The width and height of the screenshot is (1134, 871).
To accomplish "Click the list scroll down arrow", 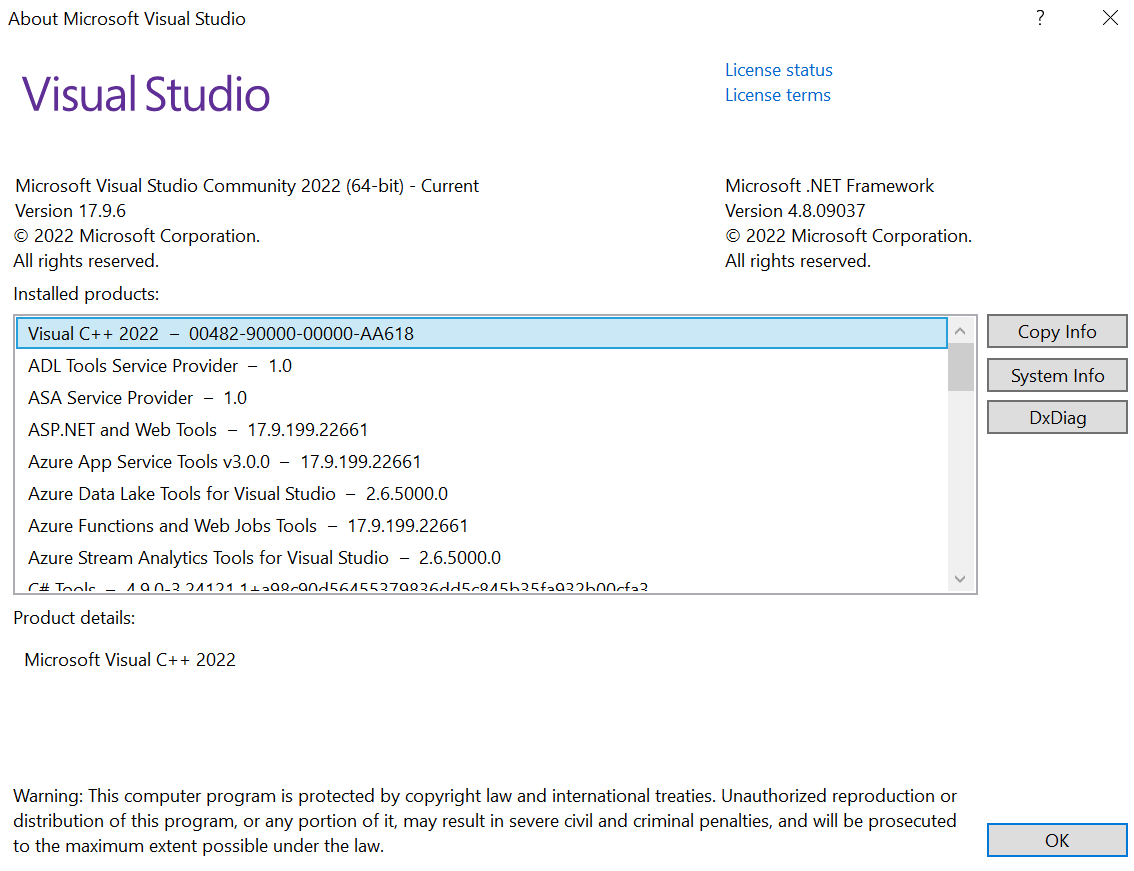I will [960, 579].
